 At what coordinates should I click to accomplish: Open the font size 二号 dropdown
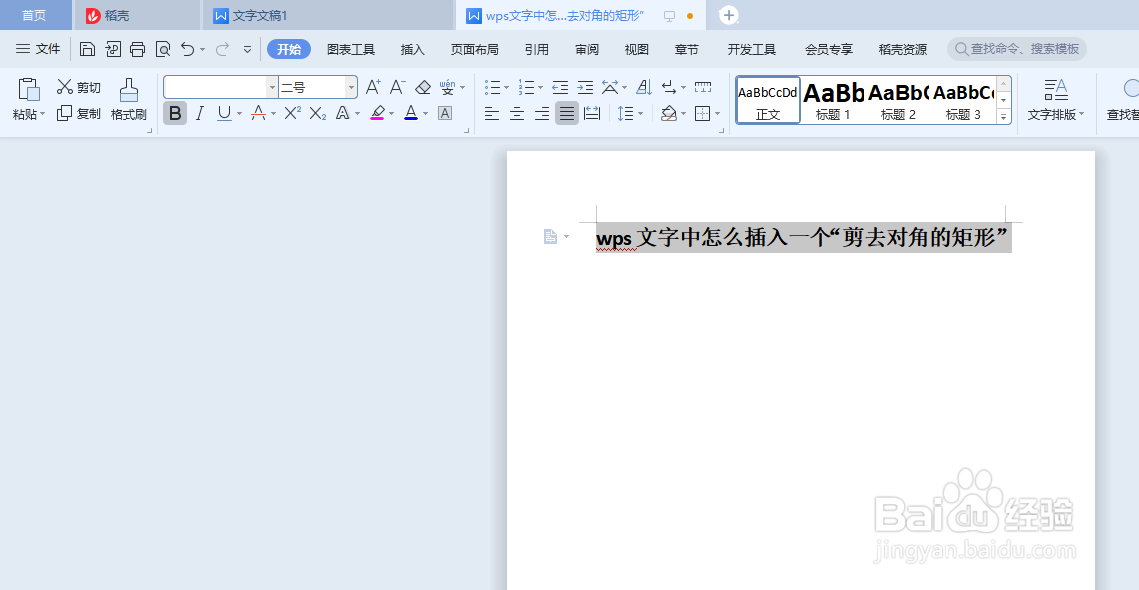click(x=352, y=88)
